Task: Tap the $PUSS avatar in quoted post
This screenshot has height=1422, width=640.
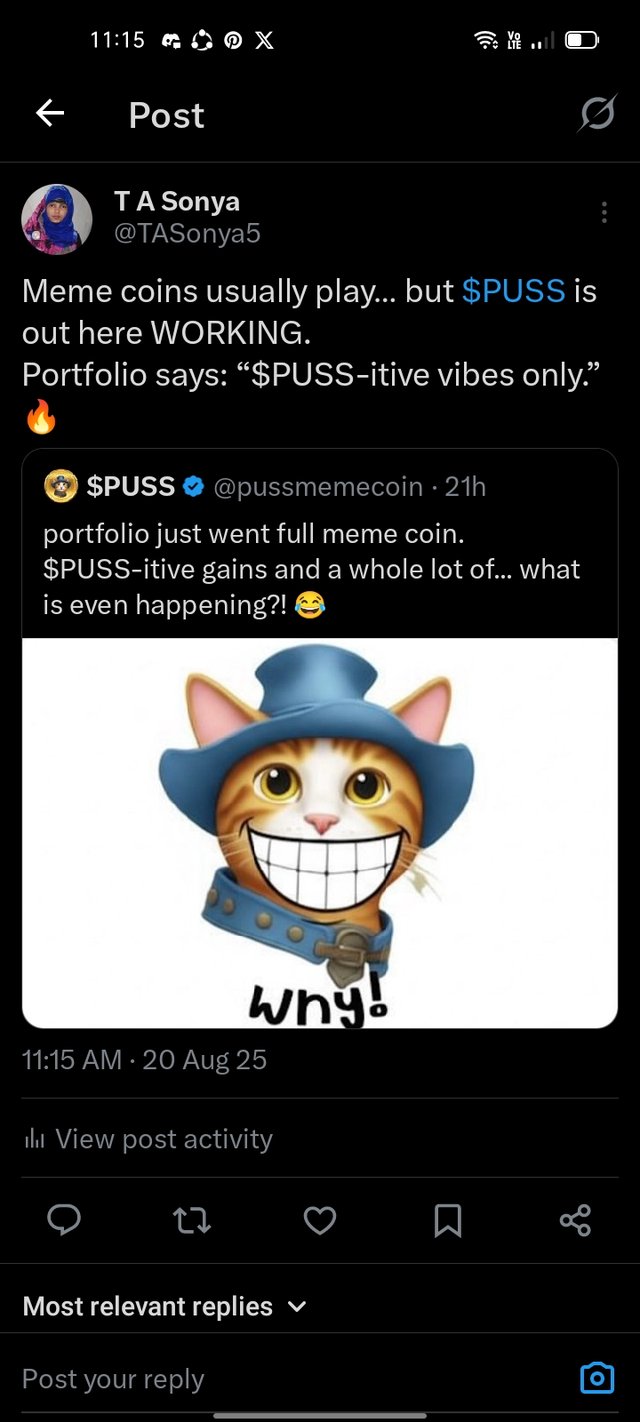Action: coord(61,487)
